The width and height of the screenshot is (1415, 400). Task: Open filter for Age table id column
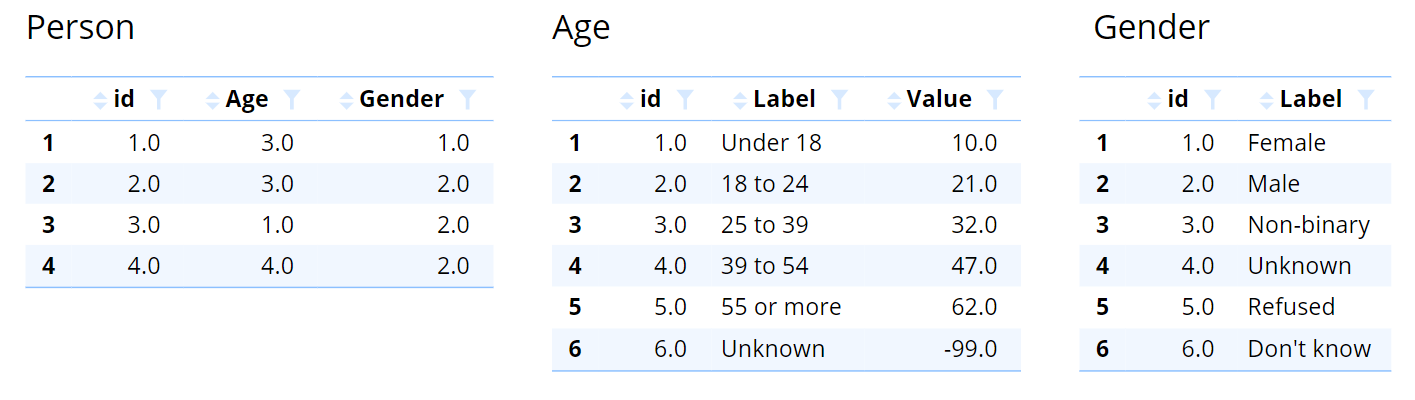click(685, 99)
